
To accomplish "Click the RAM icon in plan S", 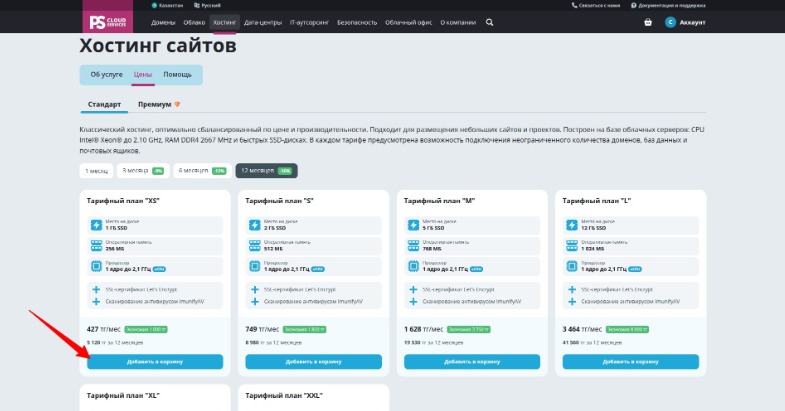I will click(255, 246).
